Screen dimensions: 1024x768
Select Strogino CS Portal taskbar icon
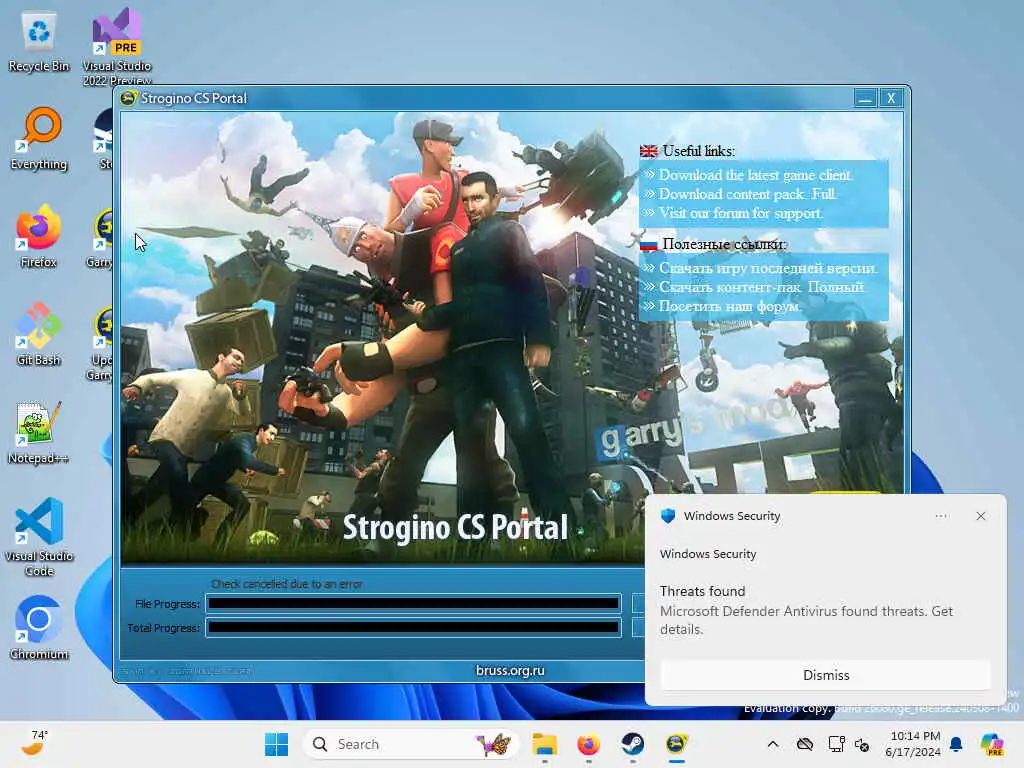(677, 744)
